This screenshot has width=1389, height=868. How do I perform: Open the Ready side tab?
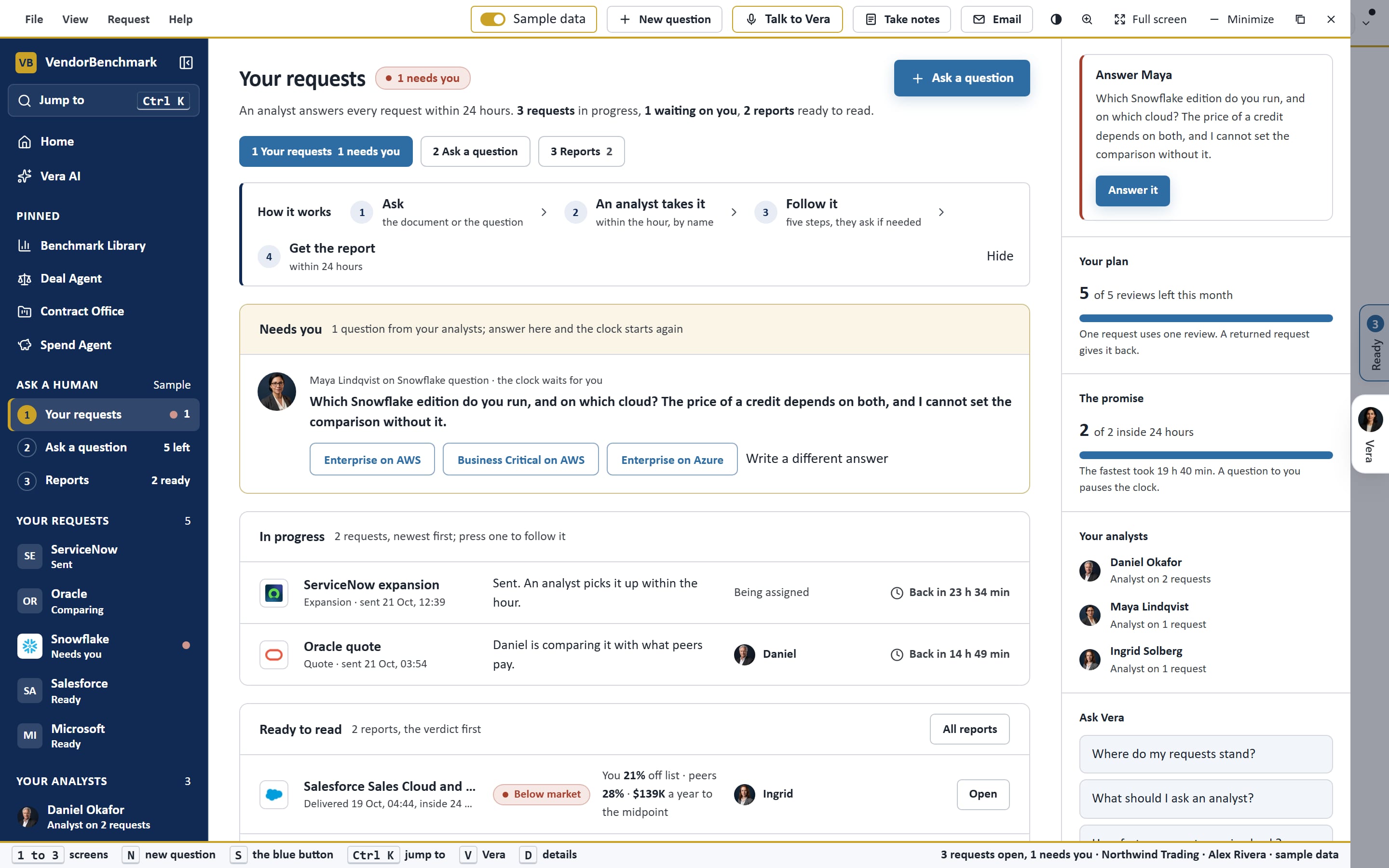pos(1375,343)
